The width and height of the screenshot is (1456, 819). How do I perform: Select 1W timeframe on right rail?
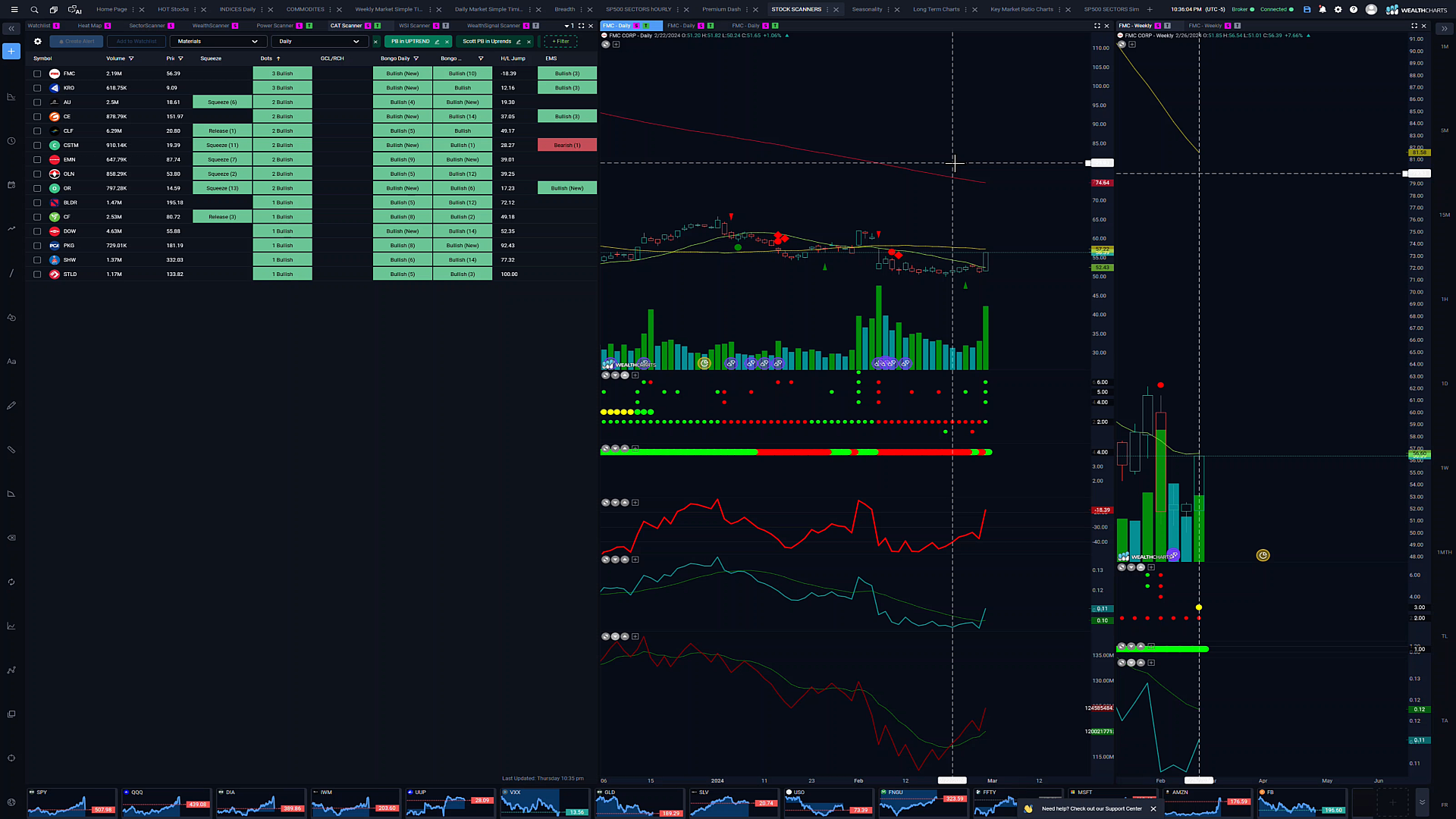[x=1445, y=468]
